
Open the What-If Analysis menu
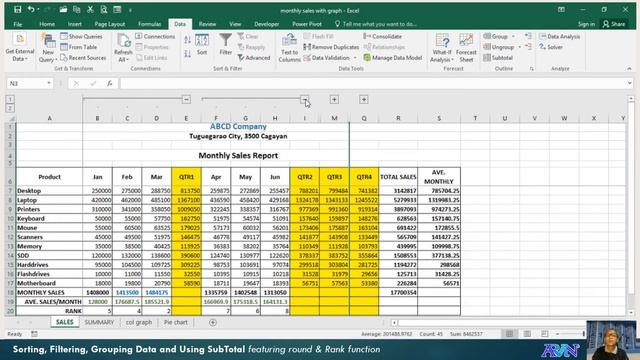(x=442, y=48)
